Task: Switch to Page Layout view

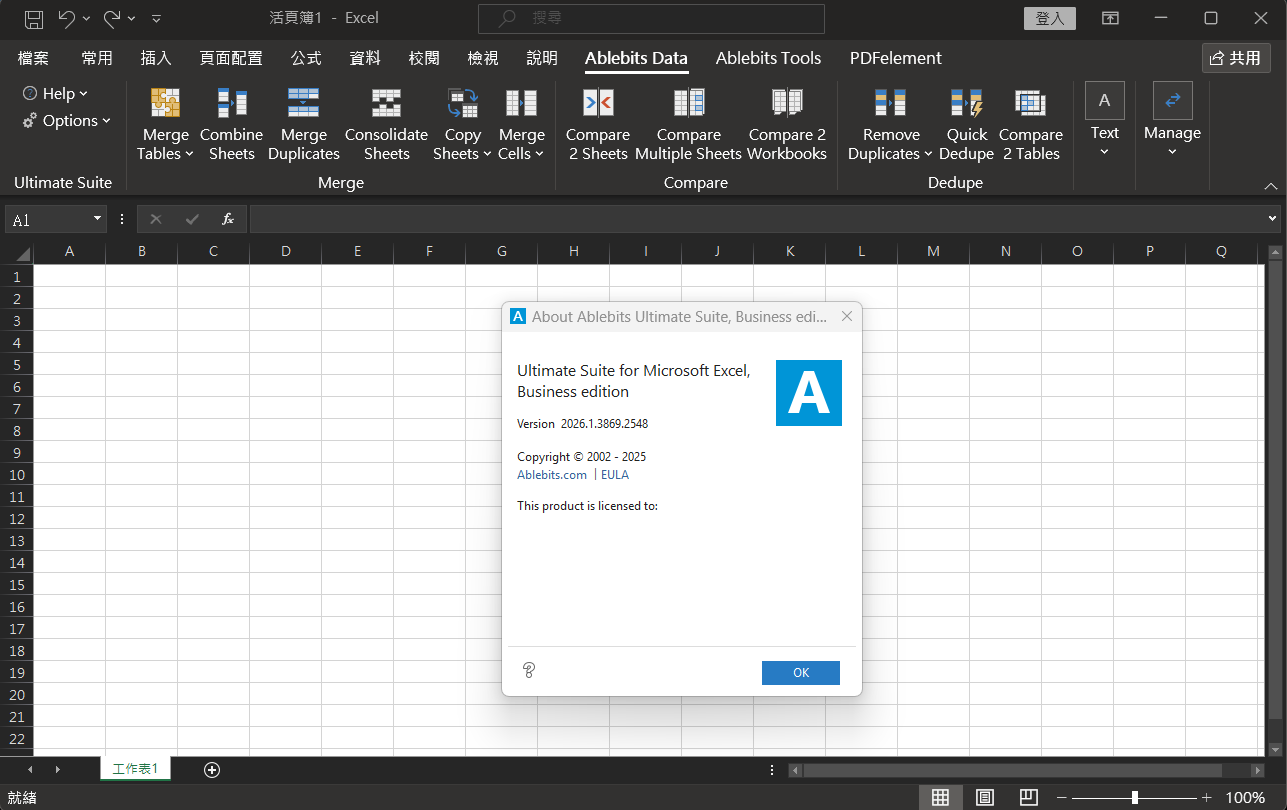Action: click(x=985, y=797)
